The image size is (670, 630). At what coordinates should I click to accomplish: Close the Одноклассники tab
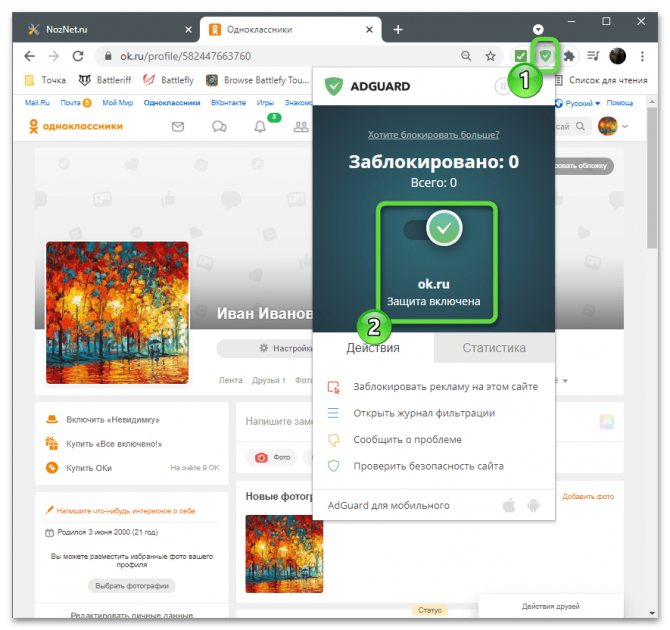coord(370,29)
